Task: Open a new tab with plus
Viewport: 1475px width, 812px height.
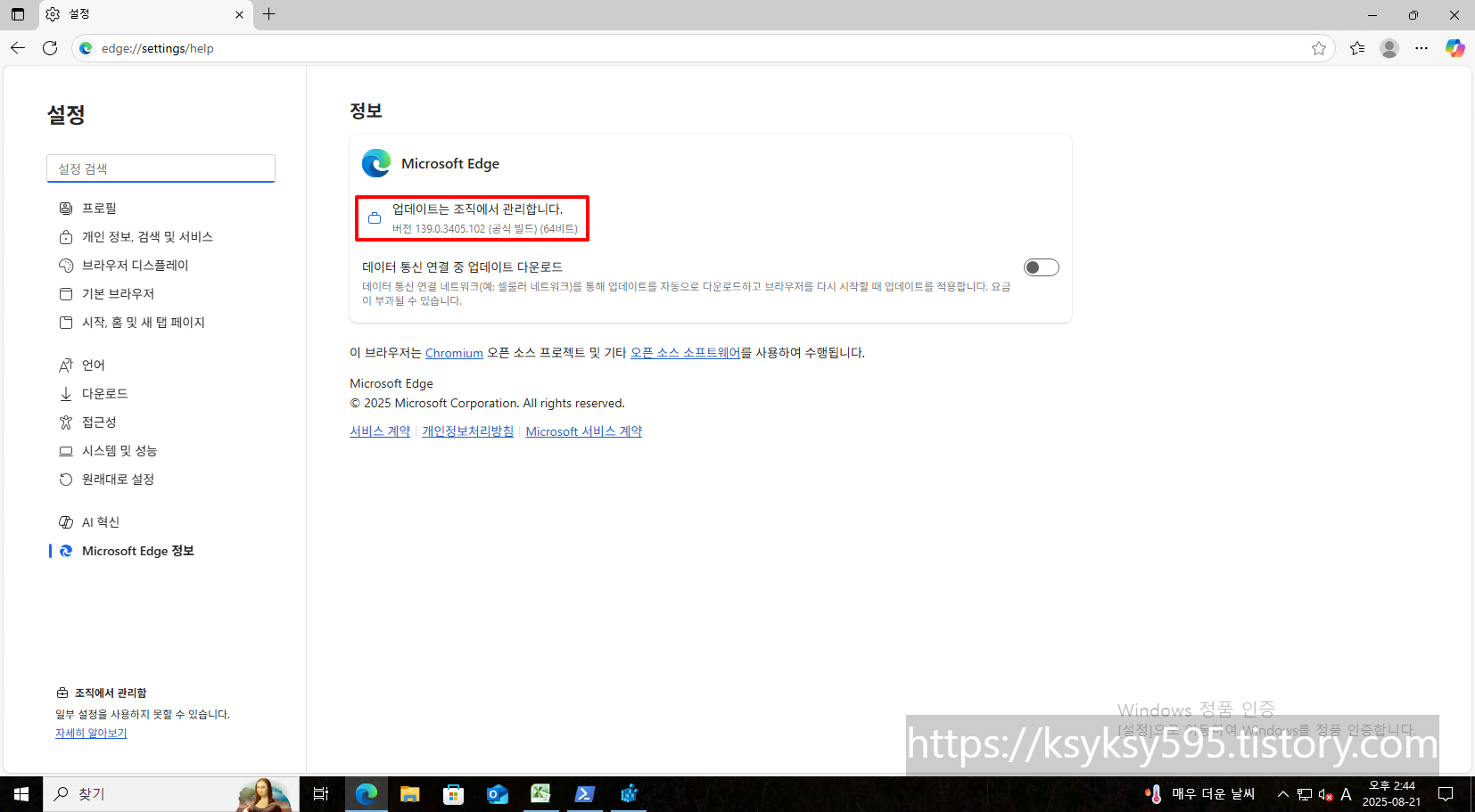Action: tap(268, 14)
